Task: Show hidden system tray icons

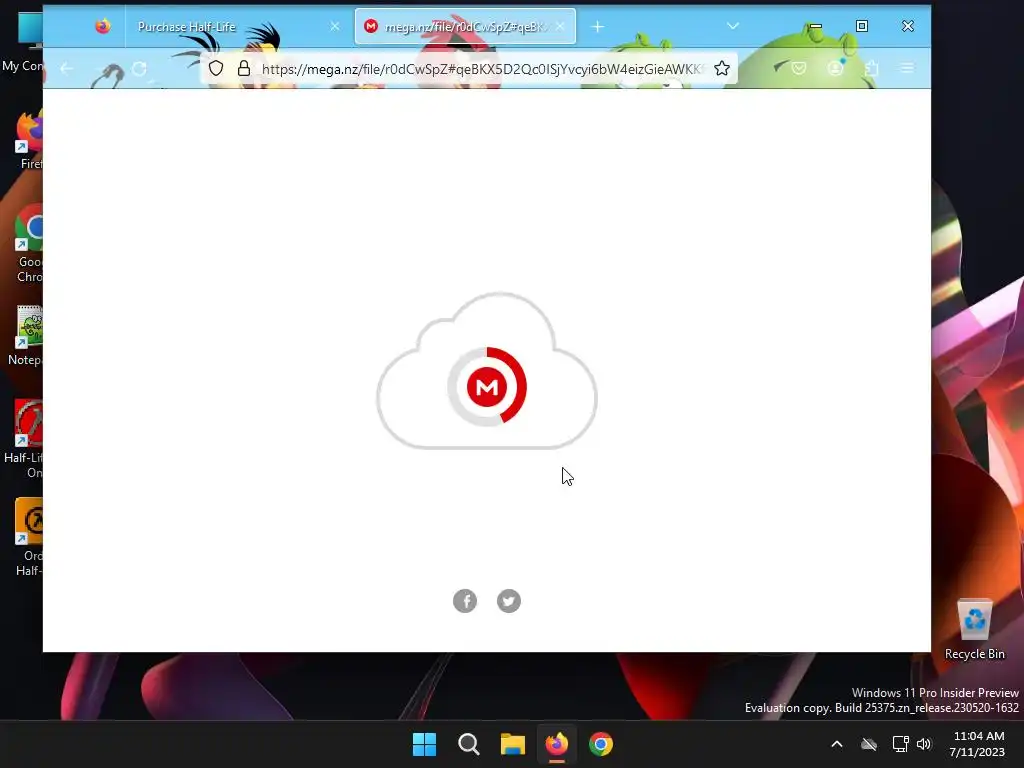Action: click(837, 744)
